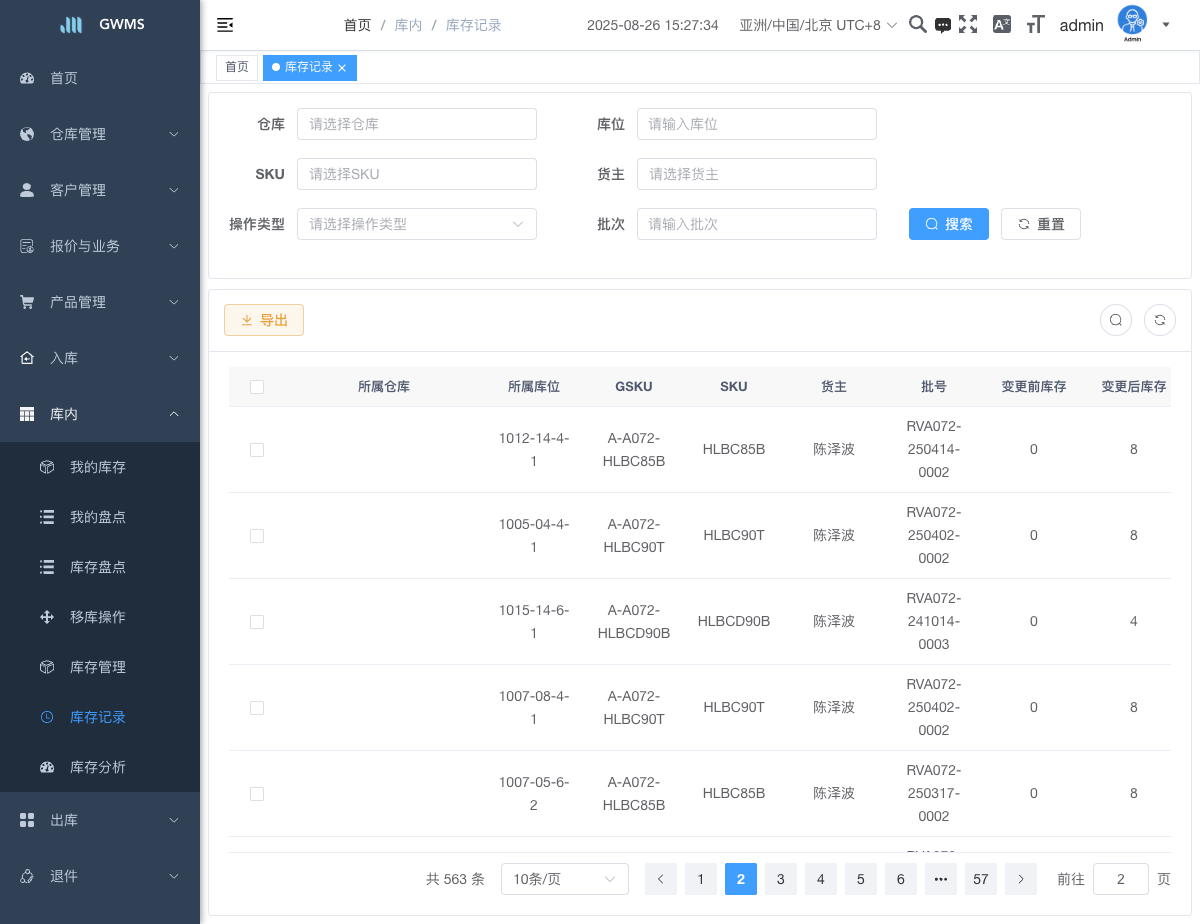
Task: Open the 操作类型 dropdown
Action: [416, 224]
